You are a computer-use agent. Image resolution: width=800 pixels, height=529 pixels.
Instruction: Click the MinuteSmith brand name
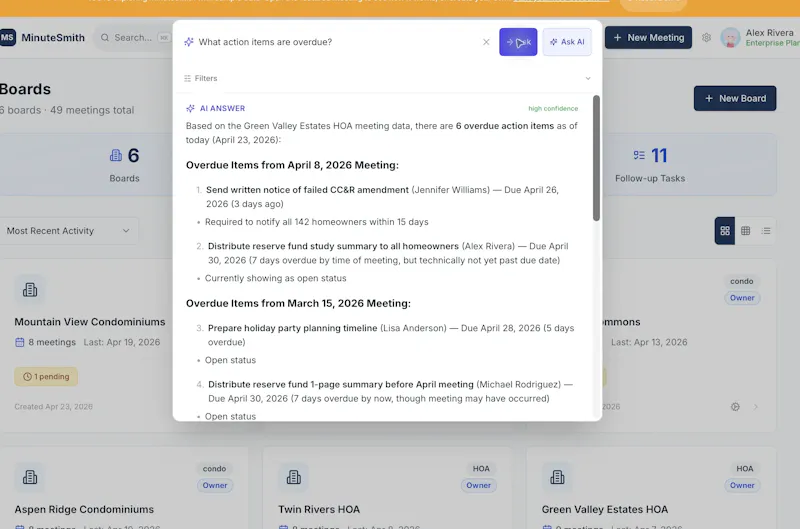click(x=53, y=38)
